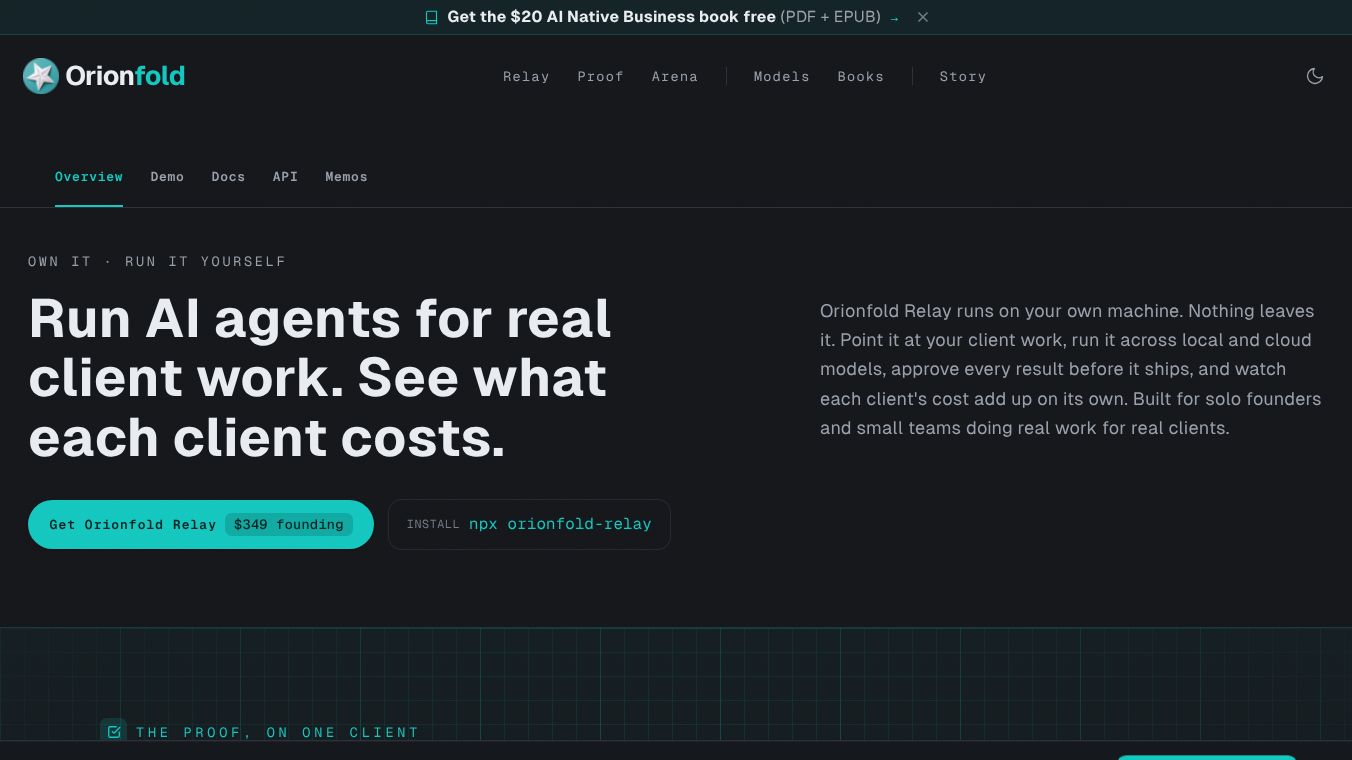Viewport: 1352px width, 760px height.
Task: Open Models in the top navigation
Action: point(782,76)
